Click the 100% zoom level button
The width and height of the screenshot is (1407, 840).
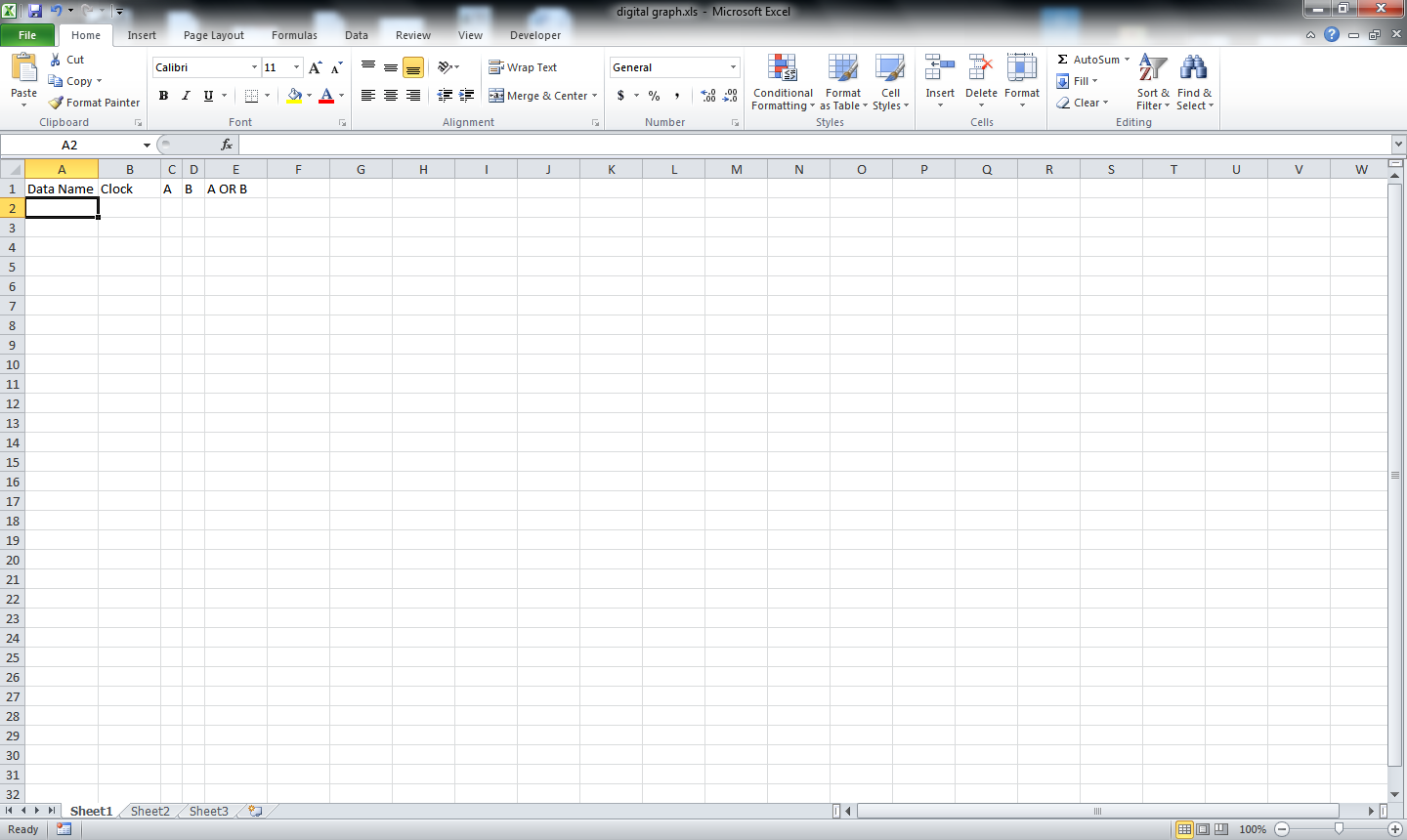(x=1253, y=829)
